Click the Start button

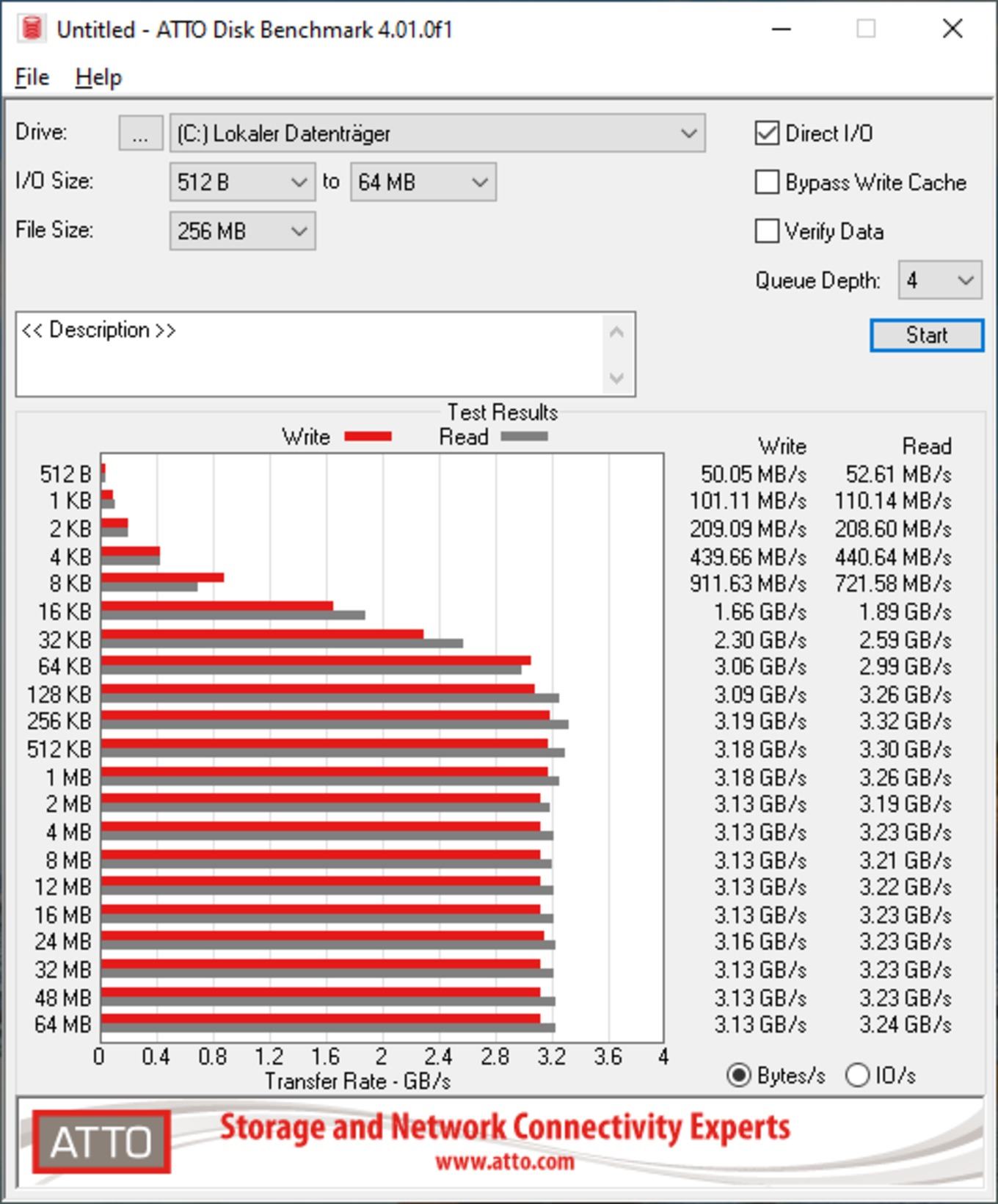(927, 336)
